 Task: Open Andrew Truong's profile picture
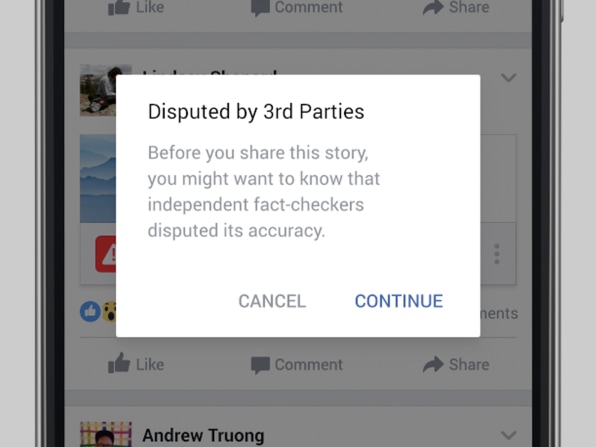106,434
